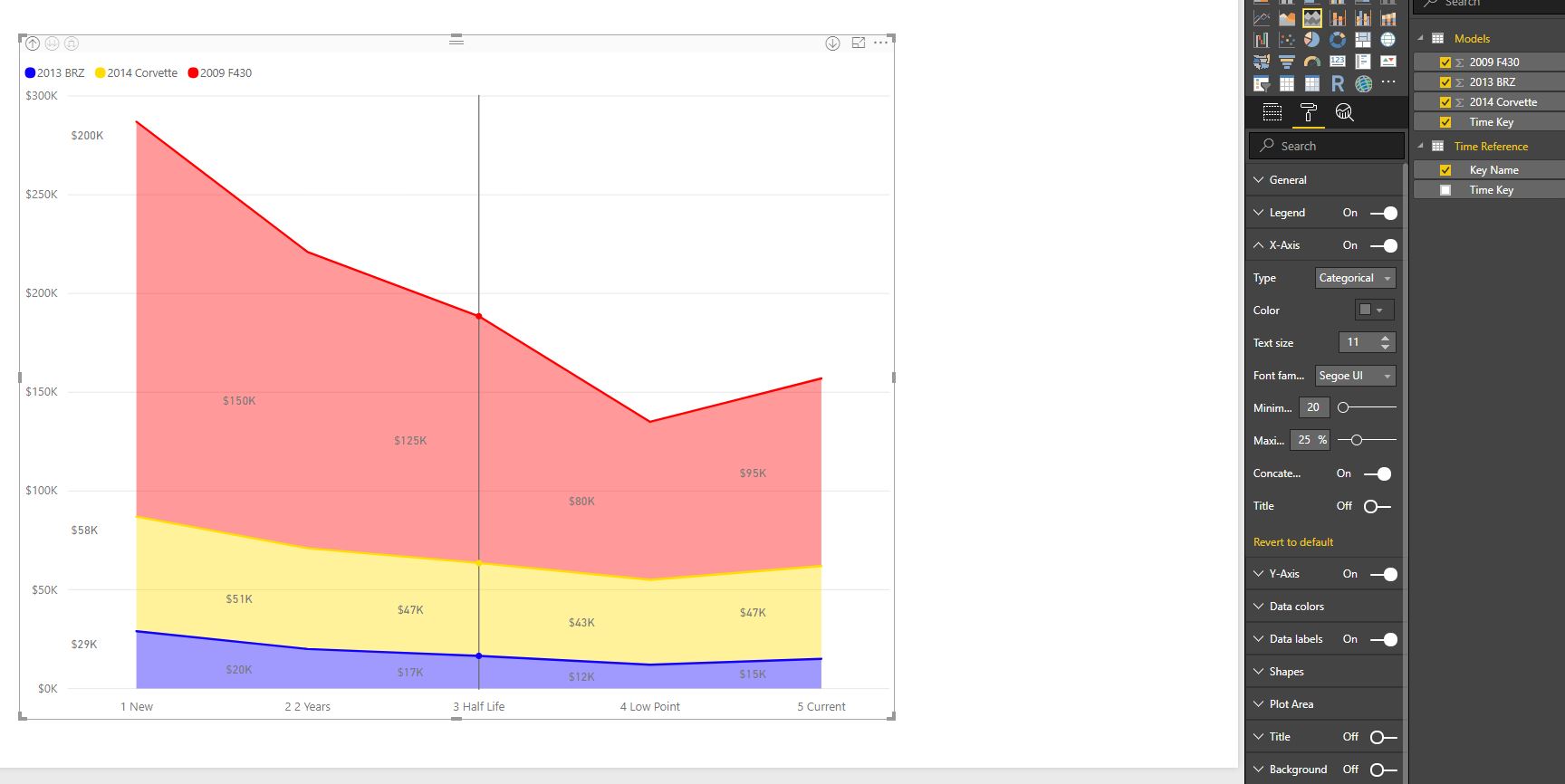Click the drill up arrow on chart
The height and width of the screenshot is (784, 1565).
tap(33, 43)
